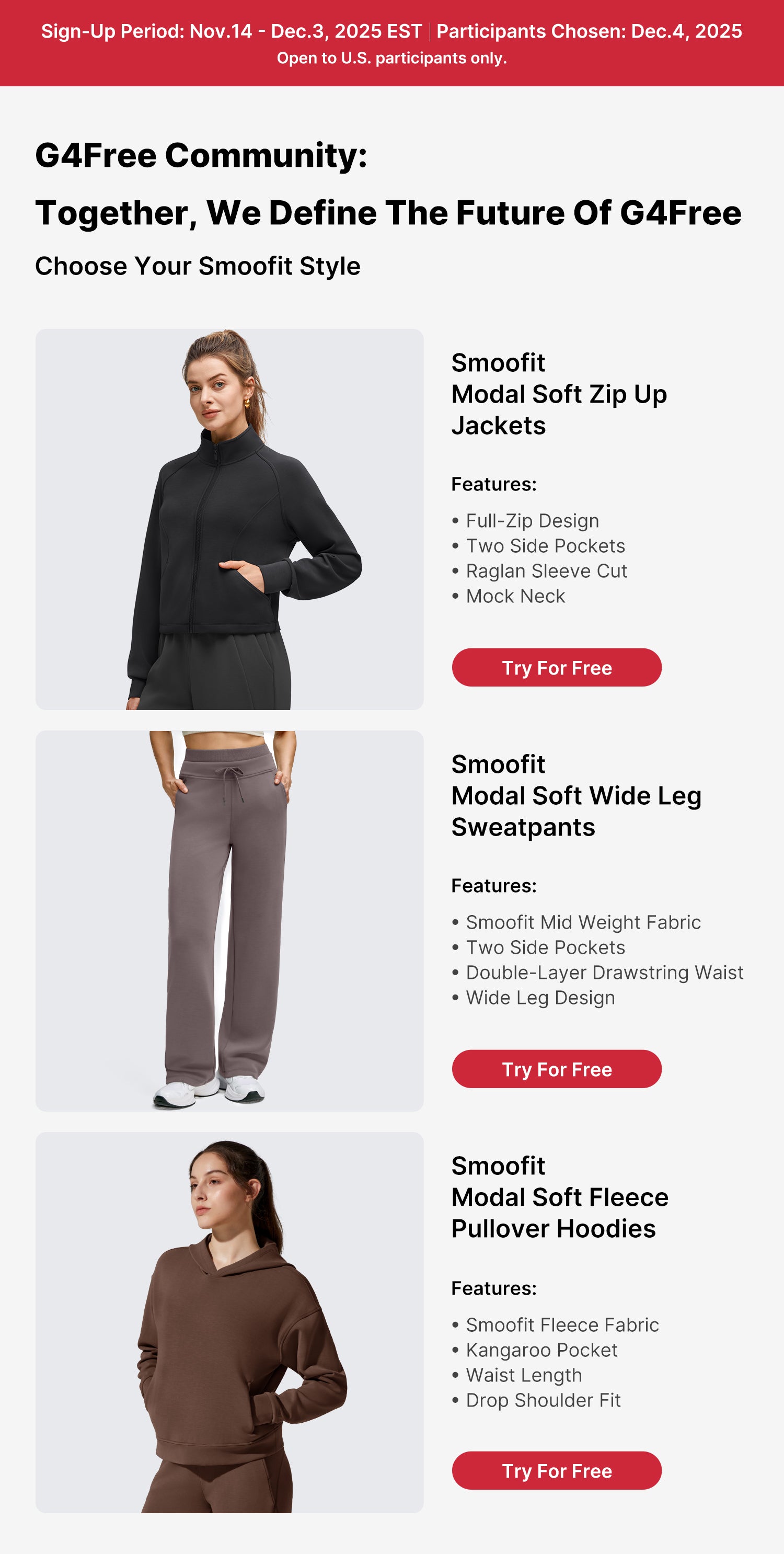Image resolution: width=784 pixels, height=1554 pixels.
Task: Select the Smoofit Modal Soft Fleece Pullover Hoodies title
Action: (x=560, y=1197)
